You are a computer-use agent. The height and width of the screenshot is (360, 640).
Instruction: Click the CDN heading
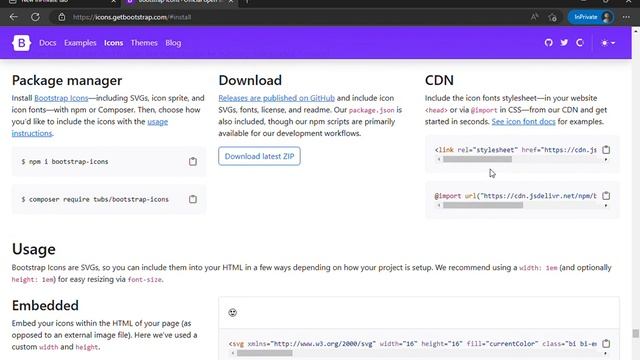[439, 80]
